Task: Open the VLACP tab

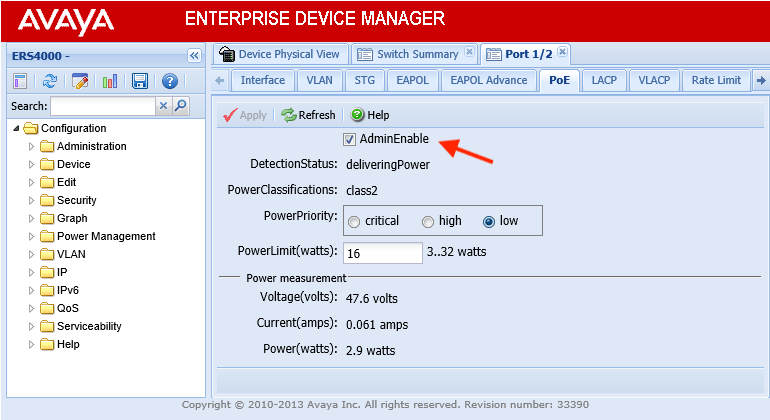Action: pos(654,81)
